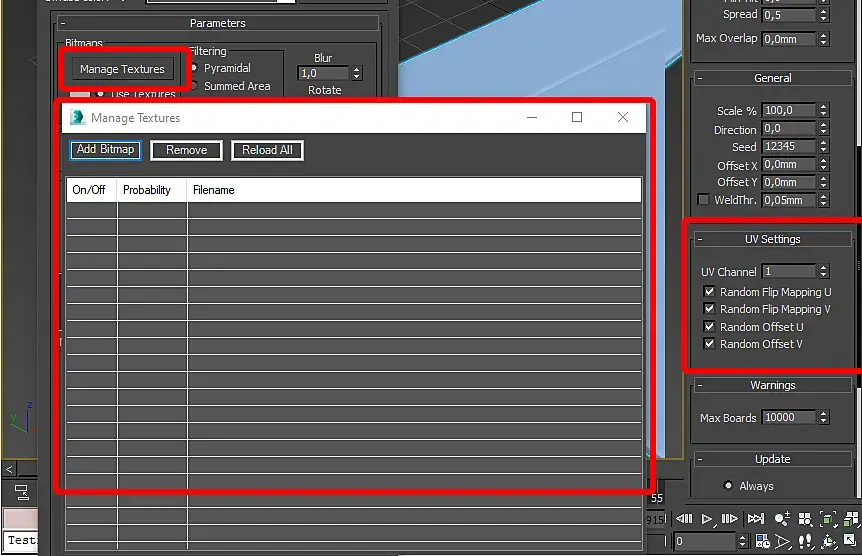Enable the WeldThr. checkbox
Screen dimensions: 862x556
[703, 199]
